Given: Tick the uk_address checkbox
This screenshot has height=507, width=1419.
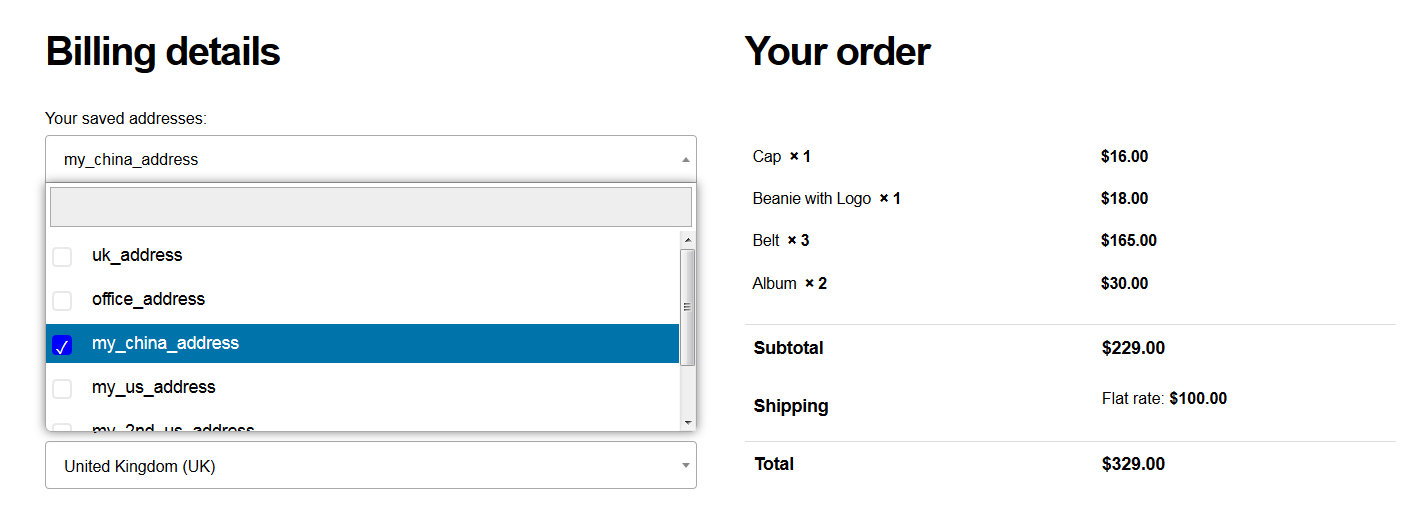Looking at the screenshot, I should click(x=62, y=256).
